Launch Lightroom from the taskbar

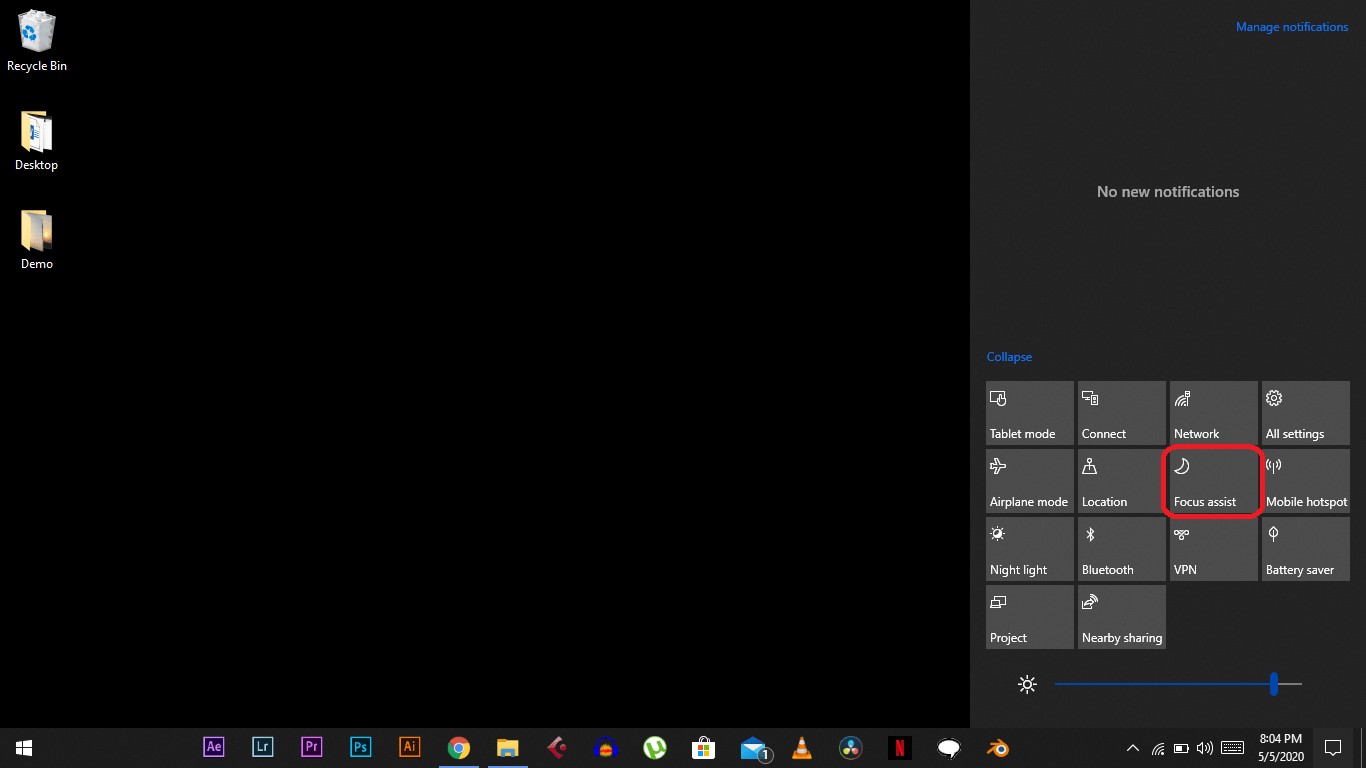[x=262, y=747]
